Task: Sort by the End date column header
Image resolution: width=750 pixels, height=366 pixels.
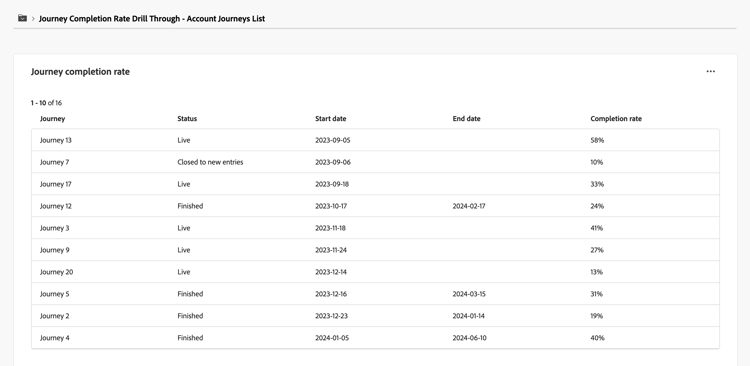Action: click(466, 119)
